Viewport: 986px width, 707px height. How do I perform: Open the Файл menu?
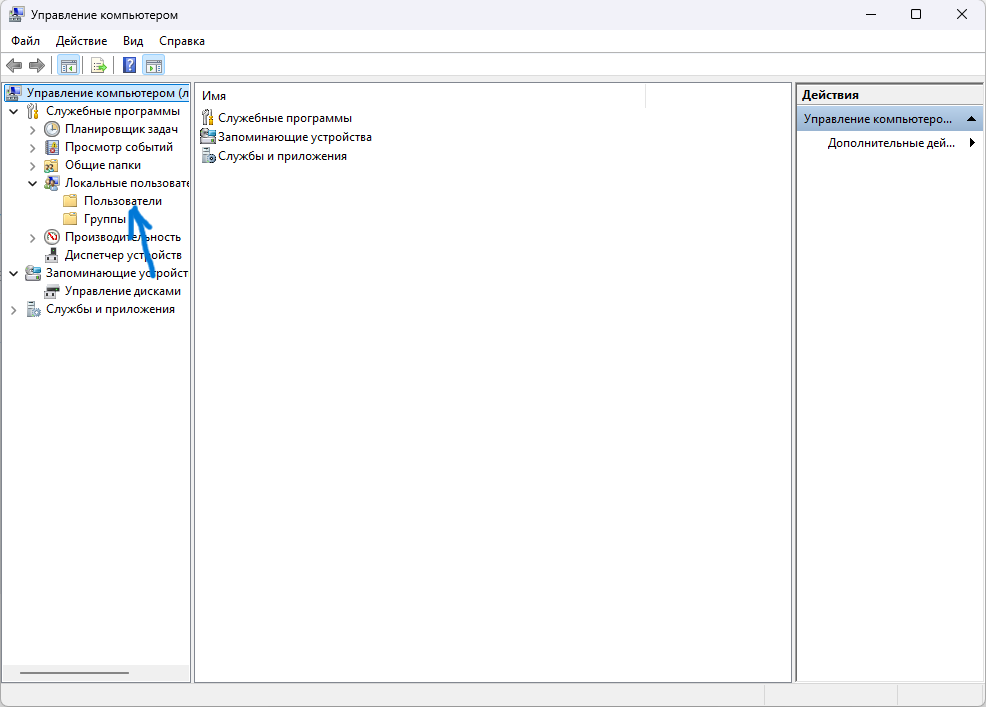pos(26,41)
